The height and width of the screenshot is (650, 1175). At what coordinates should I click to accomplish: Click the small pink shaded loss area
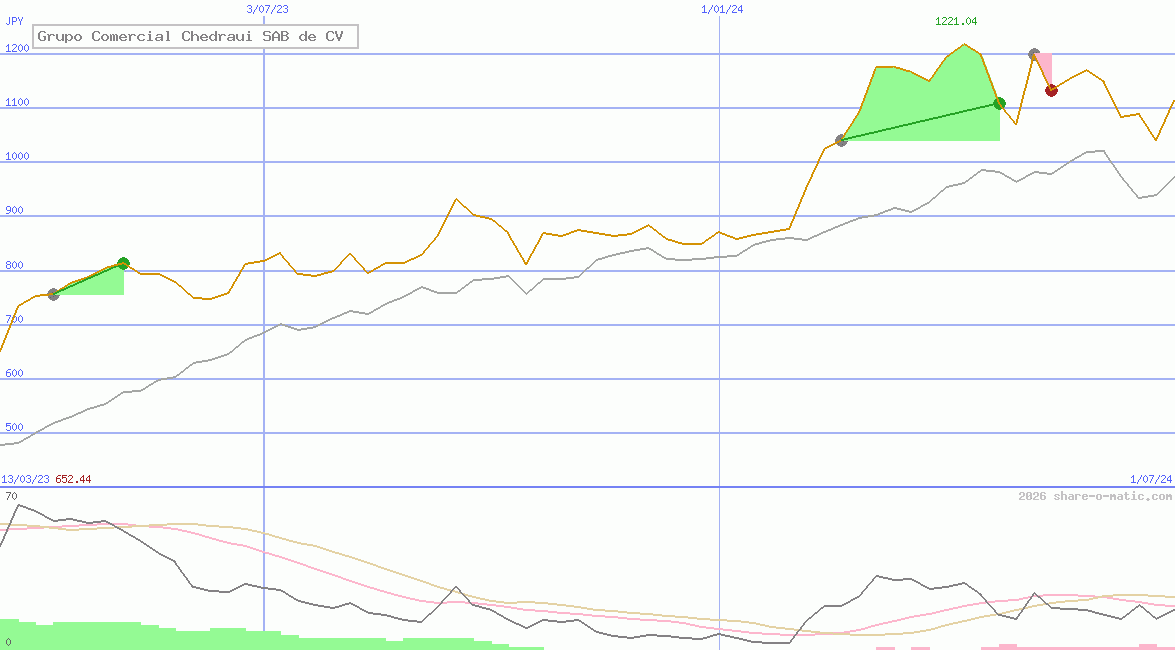point(1044,67)
